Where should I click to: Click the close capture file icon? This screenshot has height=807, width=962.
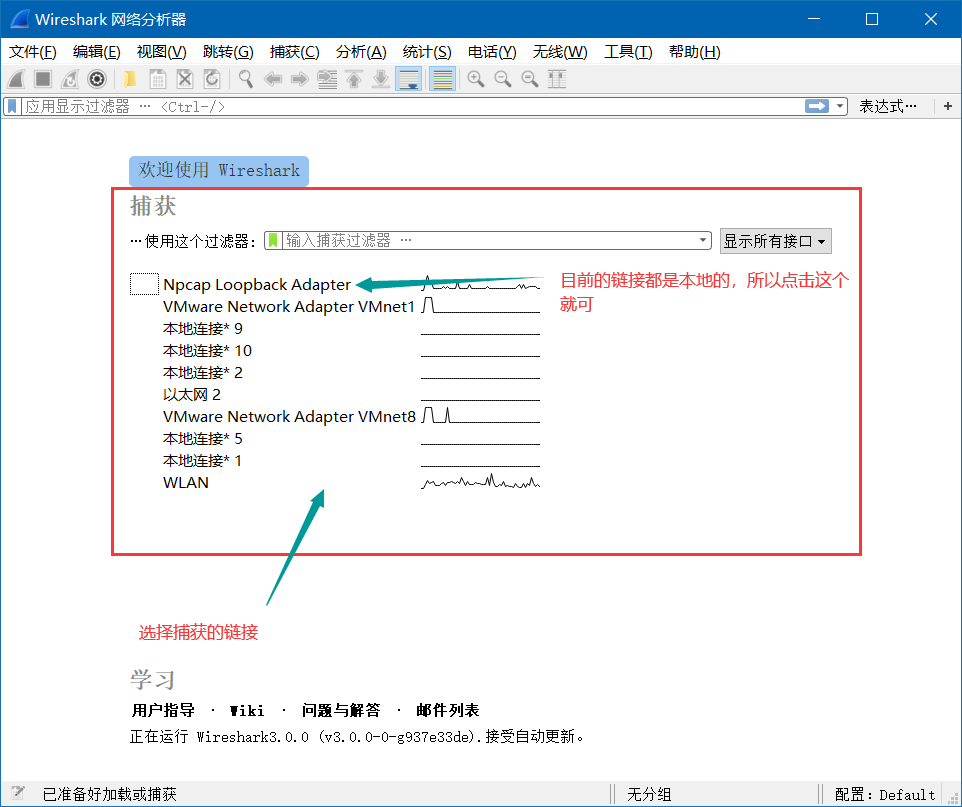tap(185, 79)
